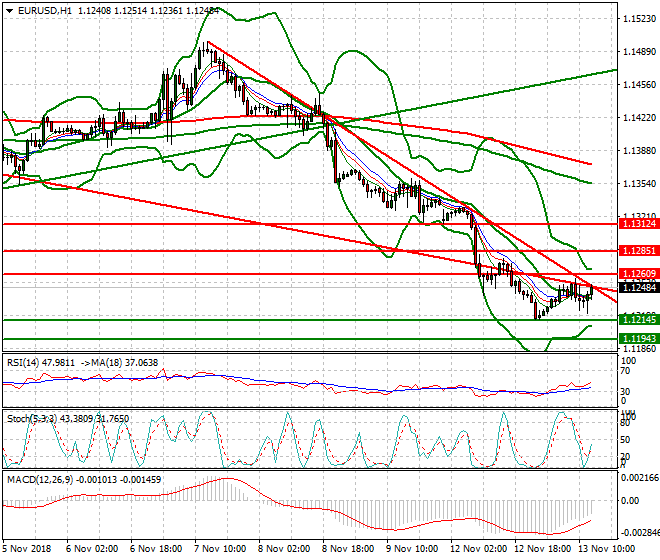The width and height of the screenshot is (660, 560).
Task: Click the green 1.12145 support level label
Action: click(639, 320)
